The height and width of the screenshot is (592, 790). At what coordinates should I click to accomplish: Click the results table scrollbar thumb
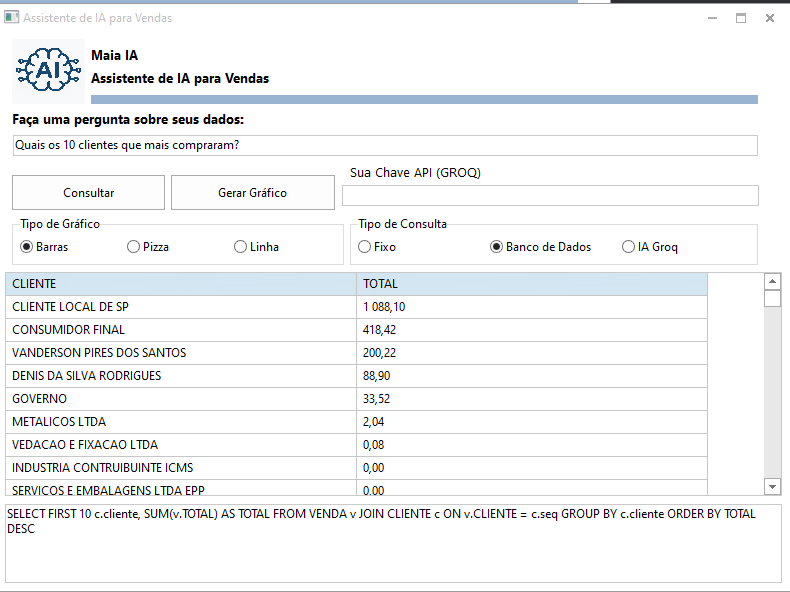[x=772, y=298]
